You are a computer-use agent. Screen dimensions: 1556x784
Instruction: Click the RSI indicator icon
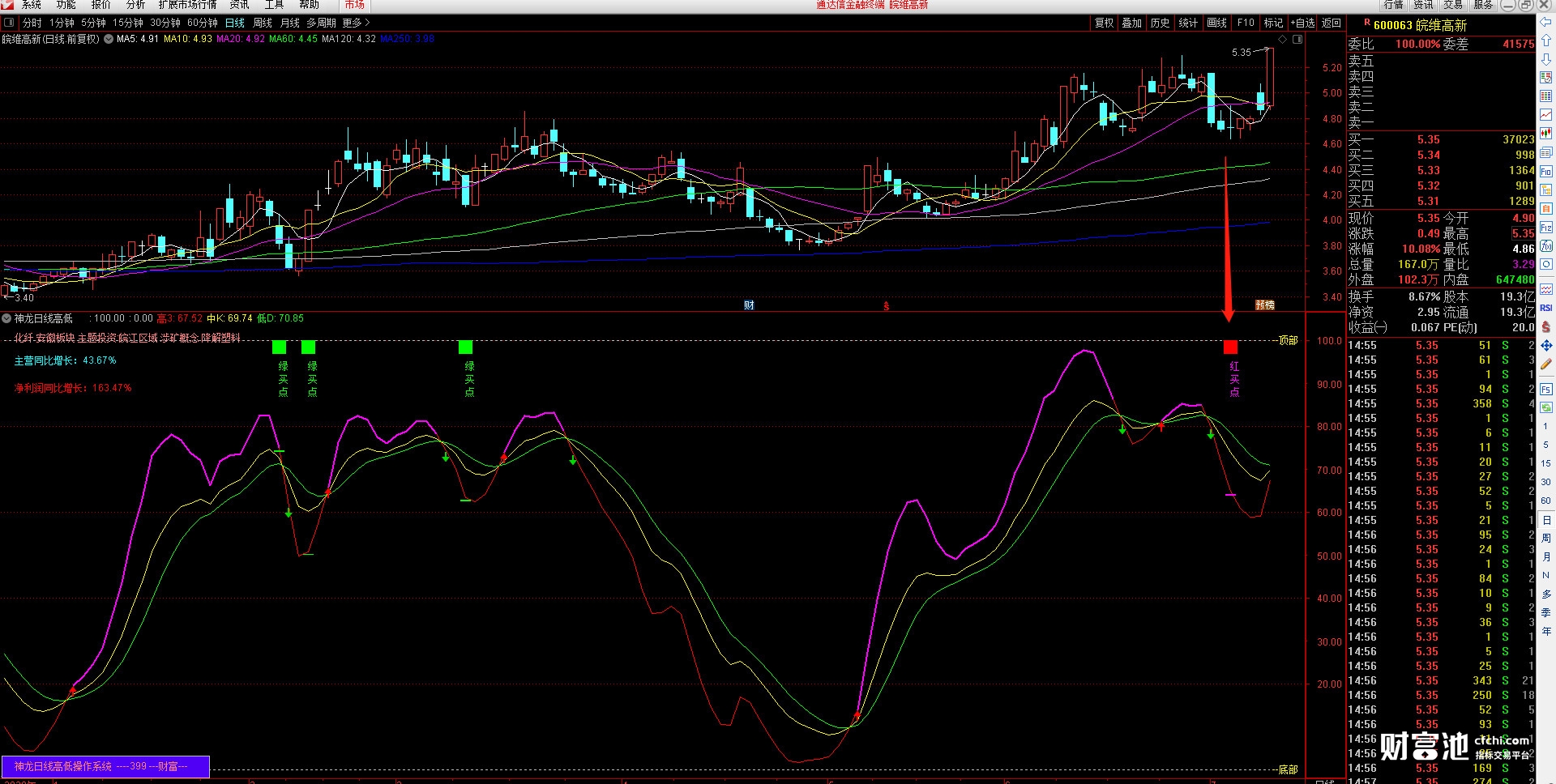[x=1545, y=308]
